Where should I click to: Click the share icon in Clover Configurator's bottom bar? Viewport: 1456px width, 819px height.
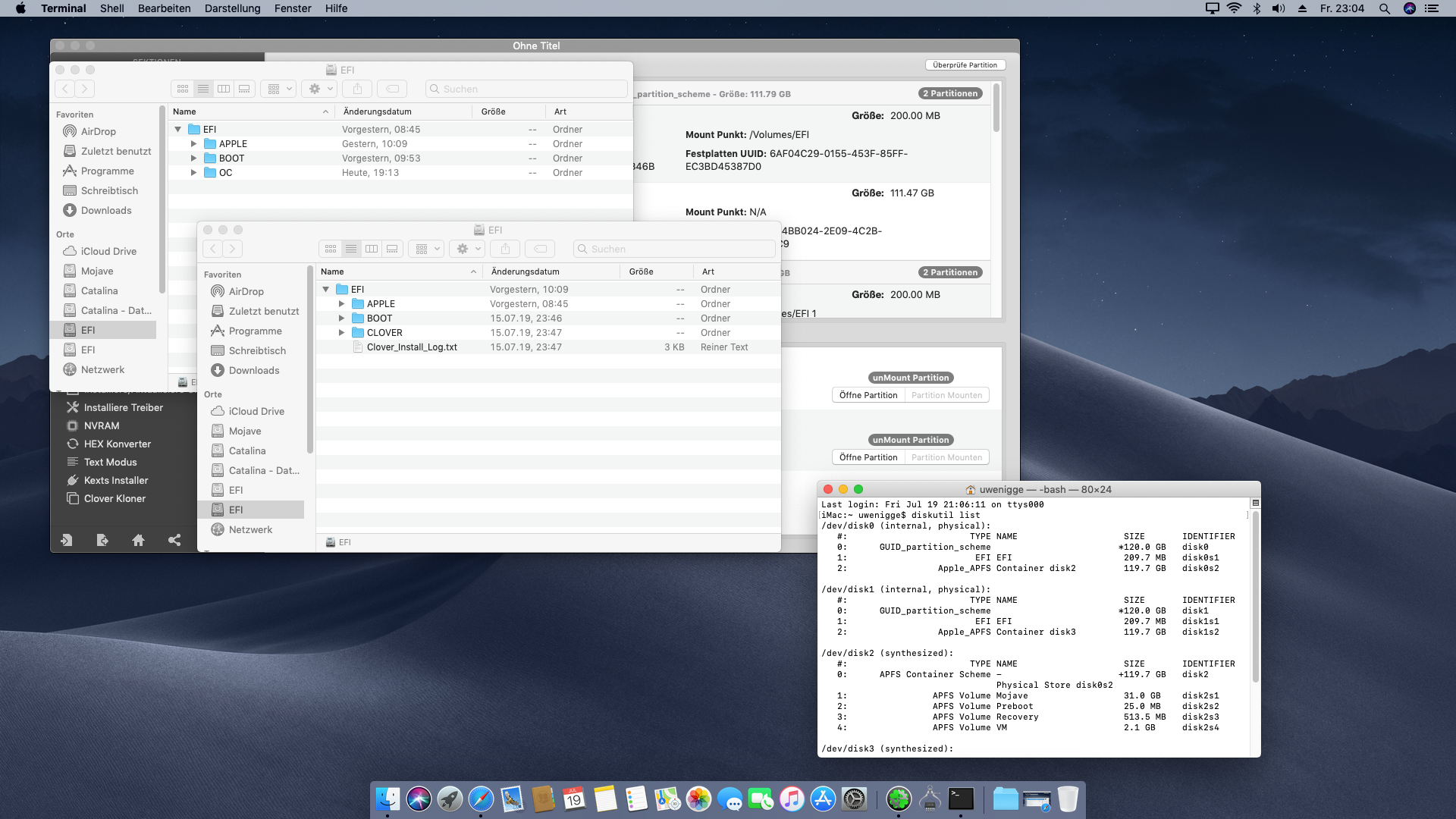(174, 540)
